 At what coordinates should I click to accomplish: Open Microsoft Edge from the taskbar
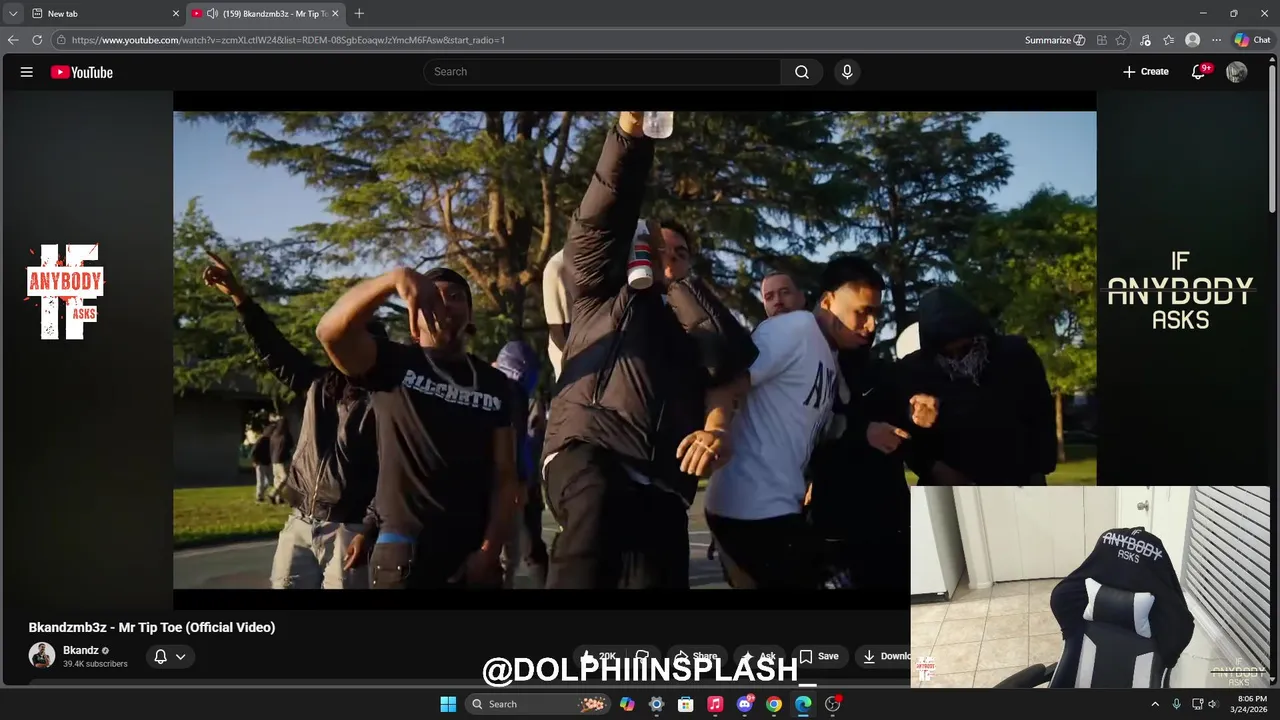click(803, 704)
